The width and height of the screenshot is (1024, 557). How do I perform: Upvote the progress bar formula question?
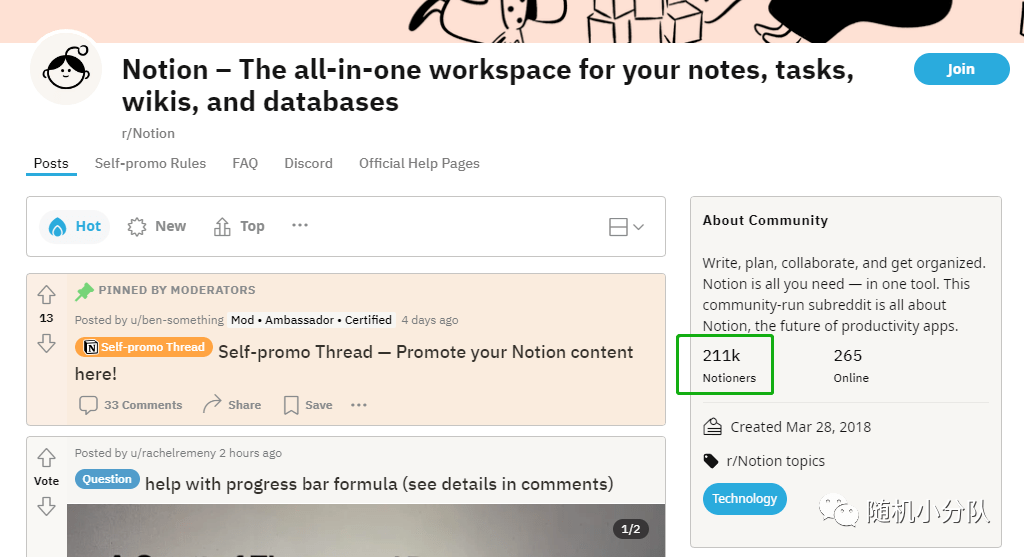pyautogui.click(x=46, y=457)
